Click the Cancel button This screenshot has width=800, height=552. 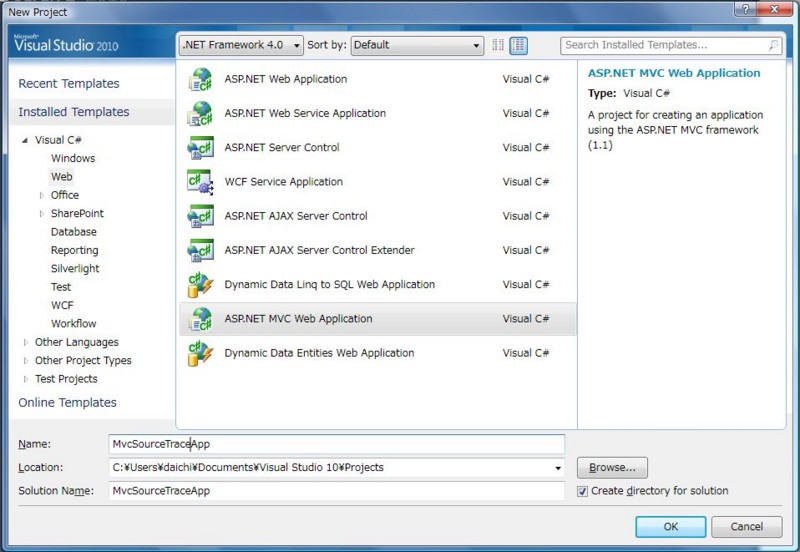pyautogui.click(x=746, y=527)
